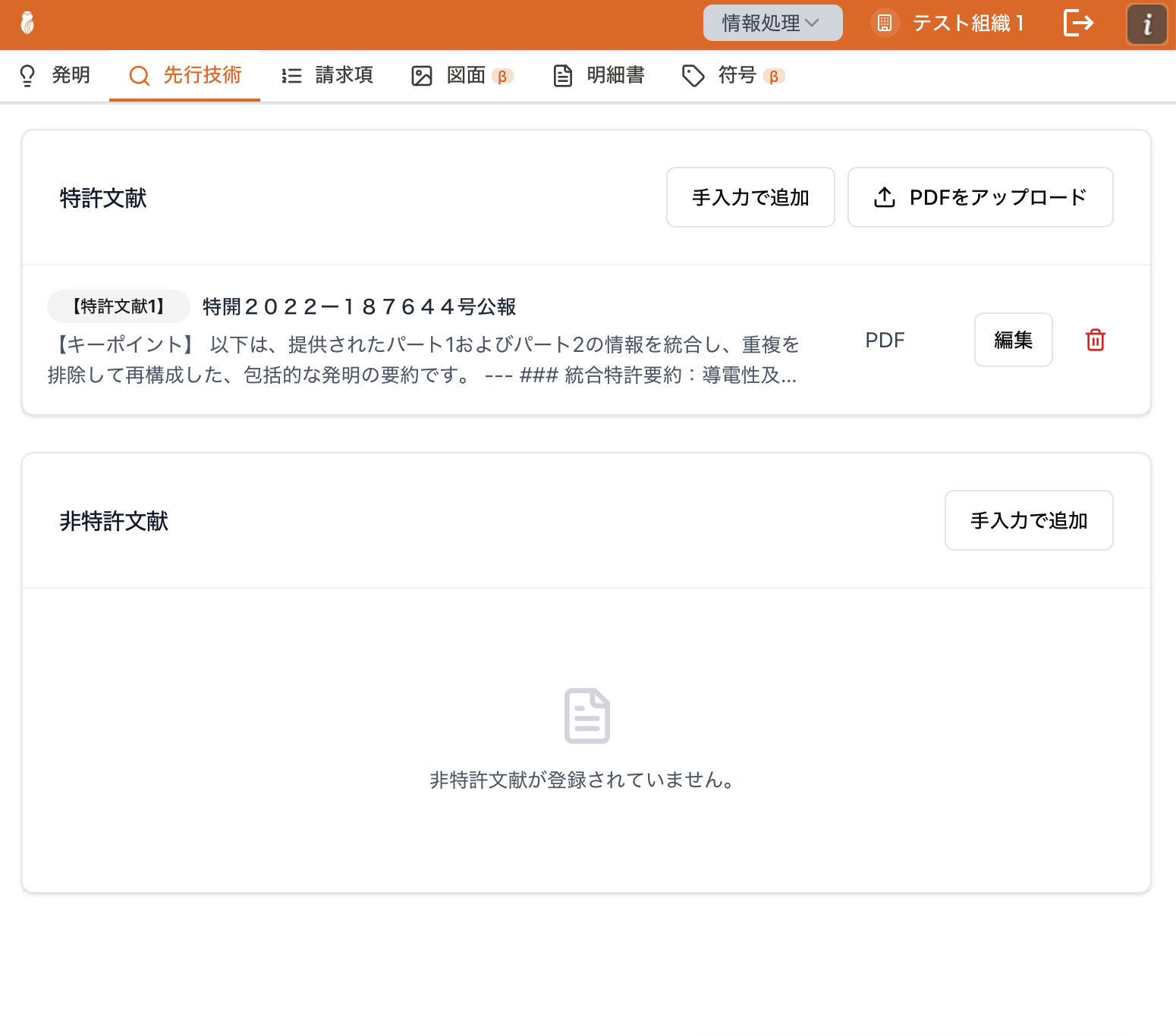
Task: Click 編集 for 特許文献1
Action: [1013, 340]
